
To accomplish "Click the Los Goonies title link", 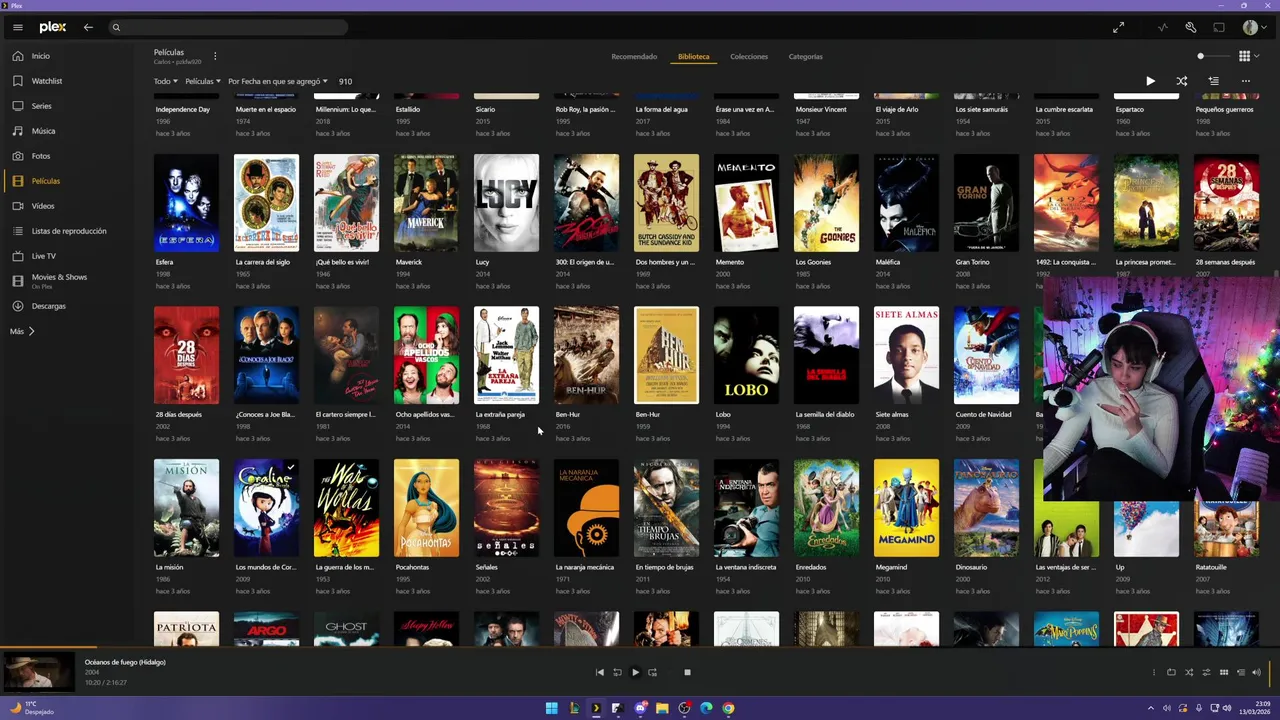I will click(x=813, y=262).
